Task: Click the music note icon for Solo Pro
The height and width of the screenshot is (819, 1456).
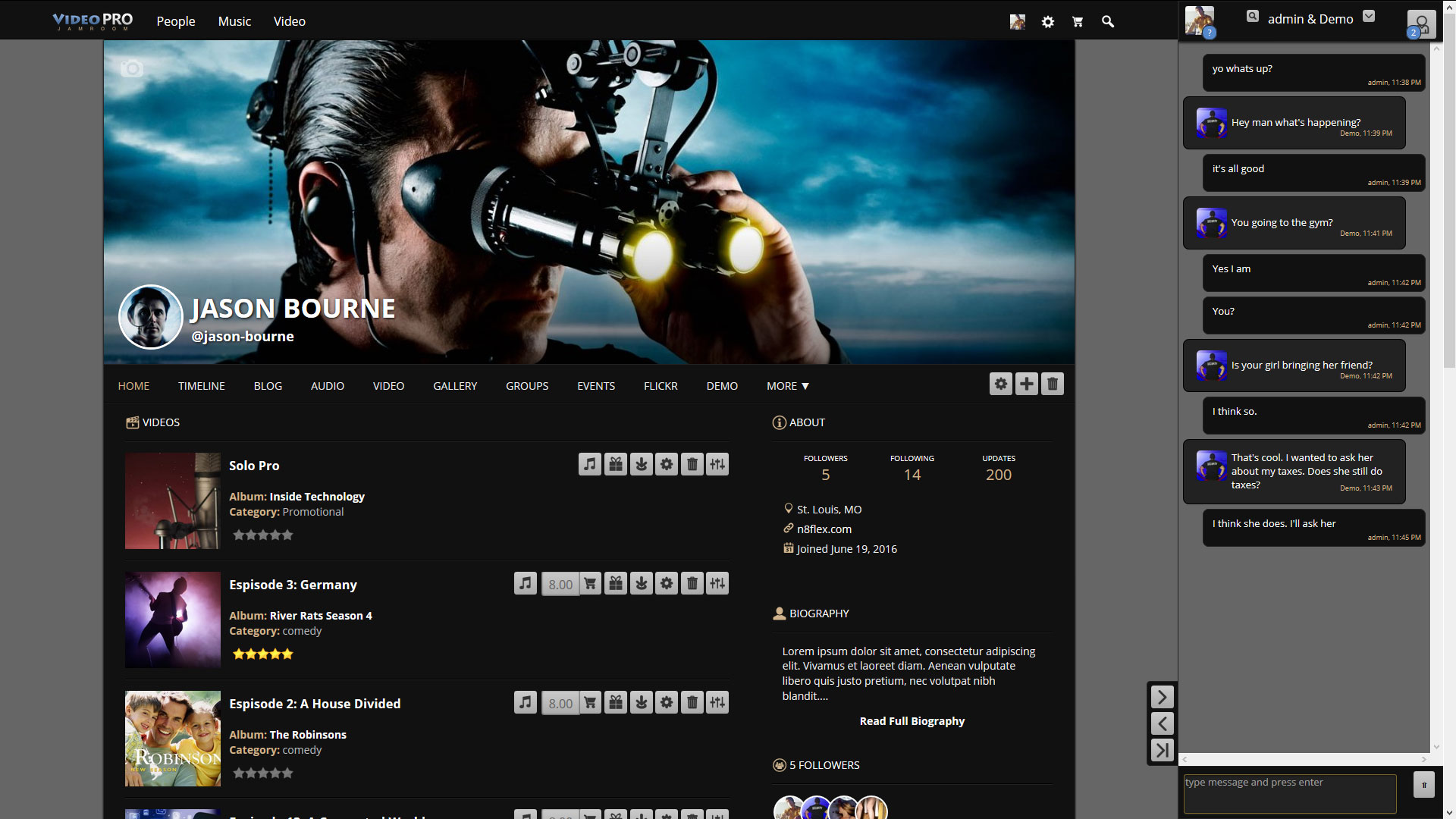Action: coord(590,464)
